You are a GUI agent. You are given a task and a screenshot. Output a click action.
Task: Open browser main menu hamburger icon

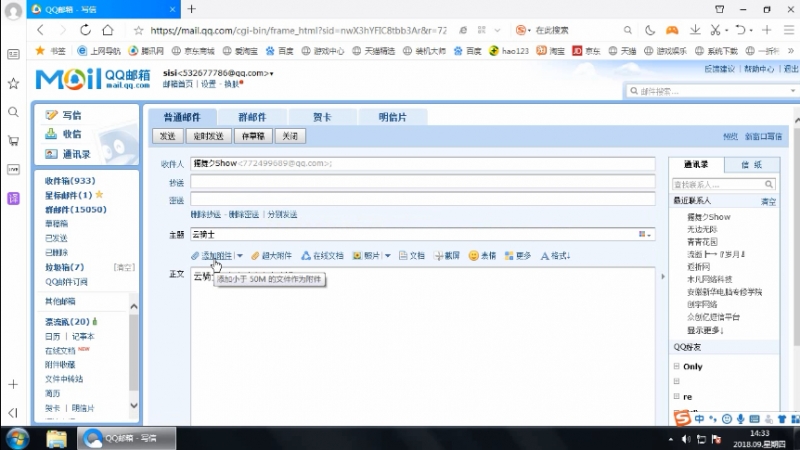point(789,30)
